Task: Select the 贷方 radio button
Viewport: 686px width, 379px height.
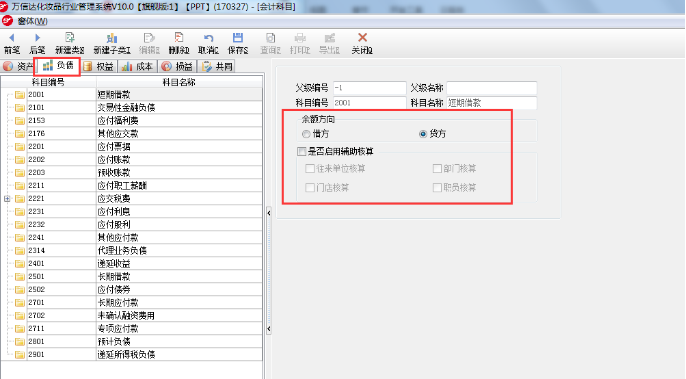Action: coord(423,134)
